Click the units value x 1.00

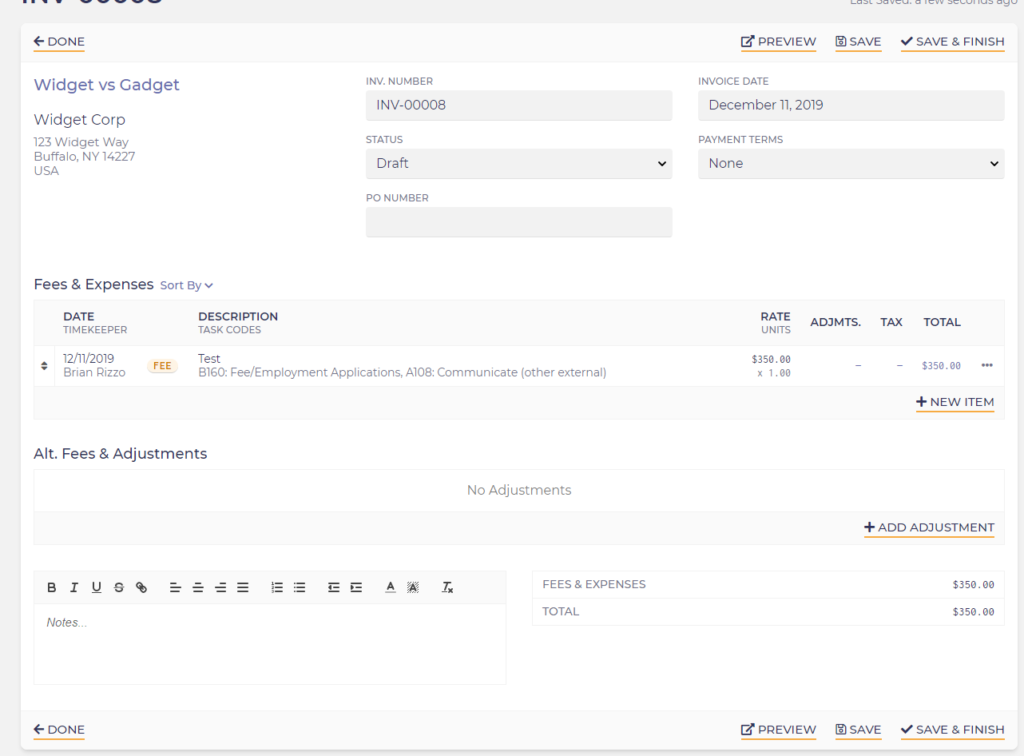[x=774, y=373]
